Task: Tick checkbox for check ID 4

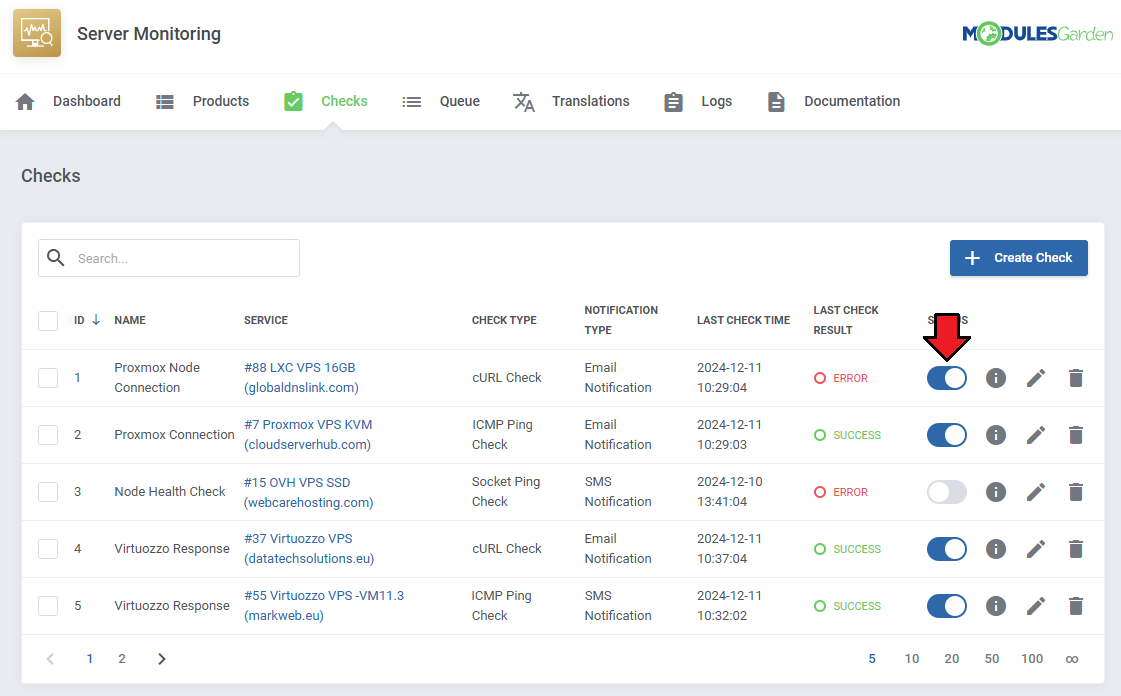Action: click(x=48, y=549)
